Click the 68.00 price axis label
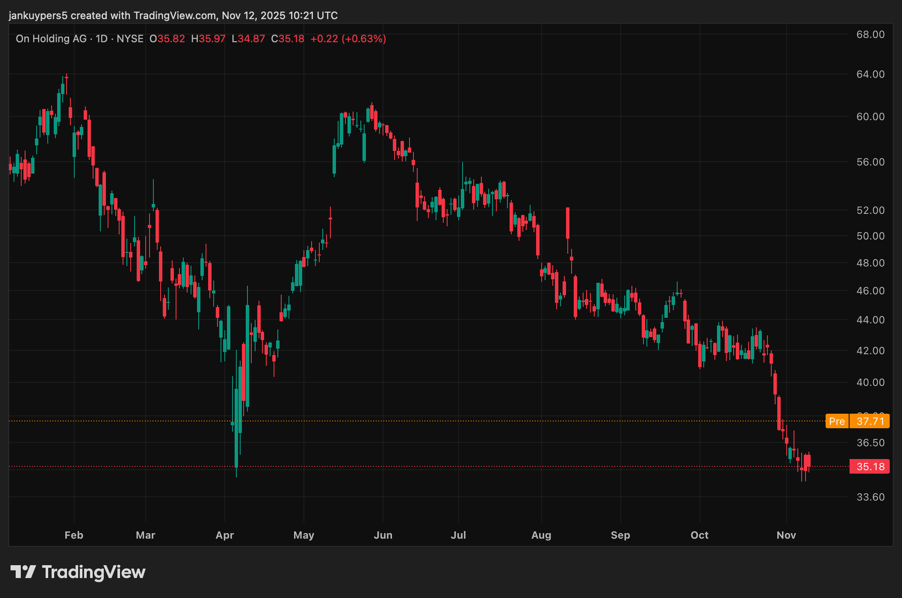The height and width of the screenshot is (598, 902). [870, 34]
